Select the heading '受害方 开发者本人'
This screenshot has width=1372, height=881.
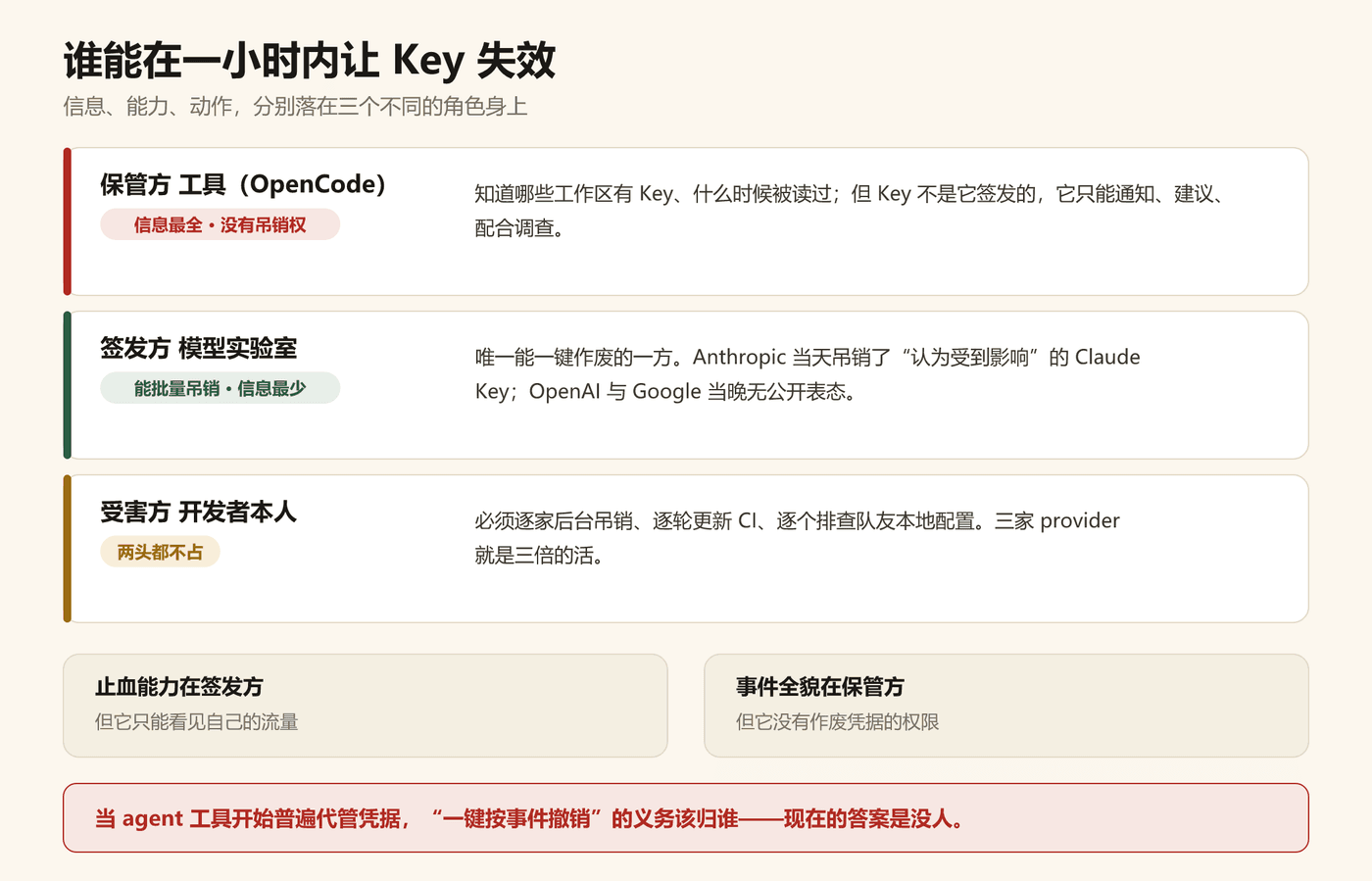point(198,512)
